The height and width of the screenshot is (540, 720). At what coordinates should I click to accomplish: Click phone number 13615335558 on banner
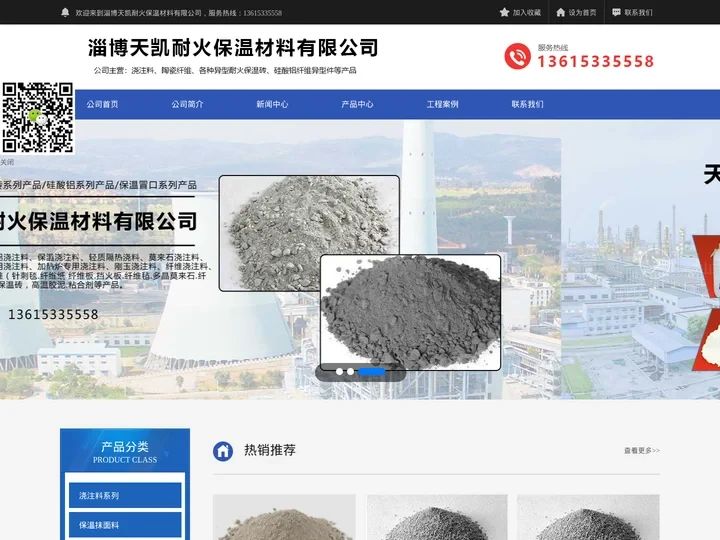(x=53, y=315)
